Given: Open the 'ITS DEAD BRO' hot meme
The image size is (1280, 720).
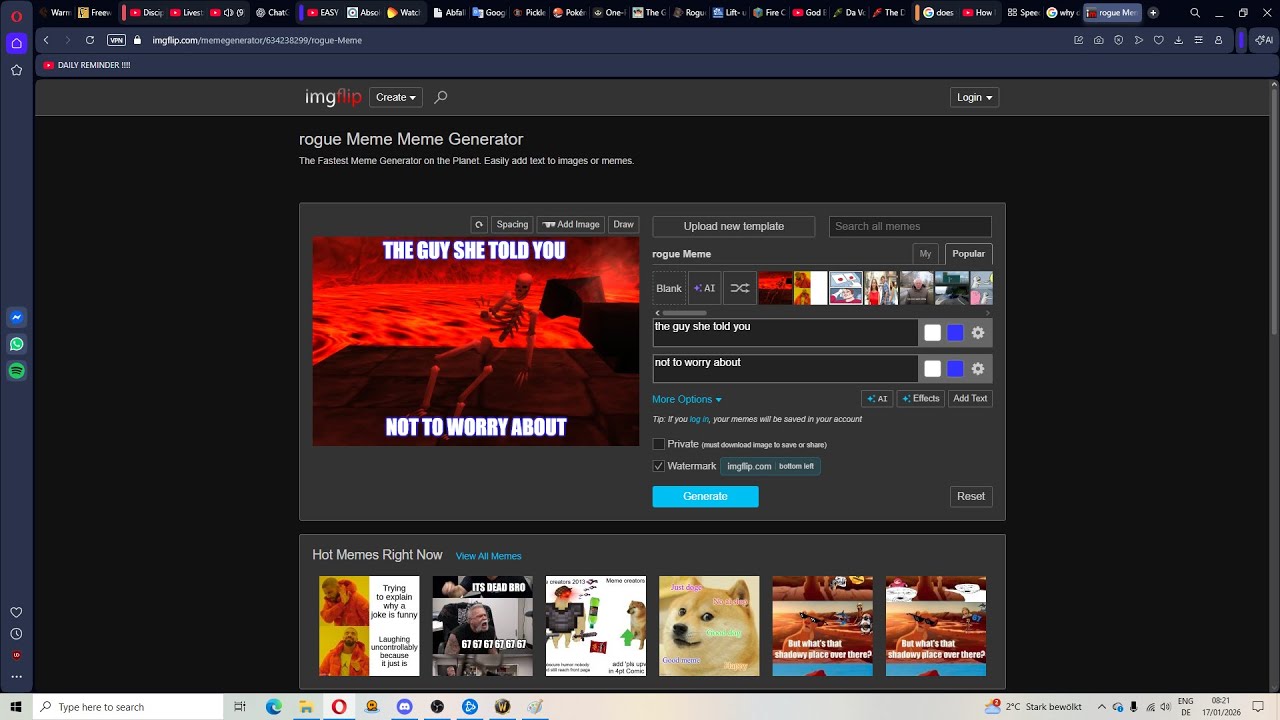Looking at the screenshot, I should (483, 626).
